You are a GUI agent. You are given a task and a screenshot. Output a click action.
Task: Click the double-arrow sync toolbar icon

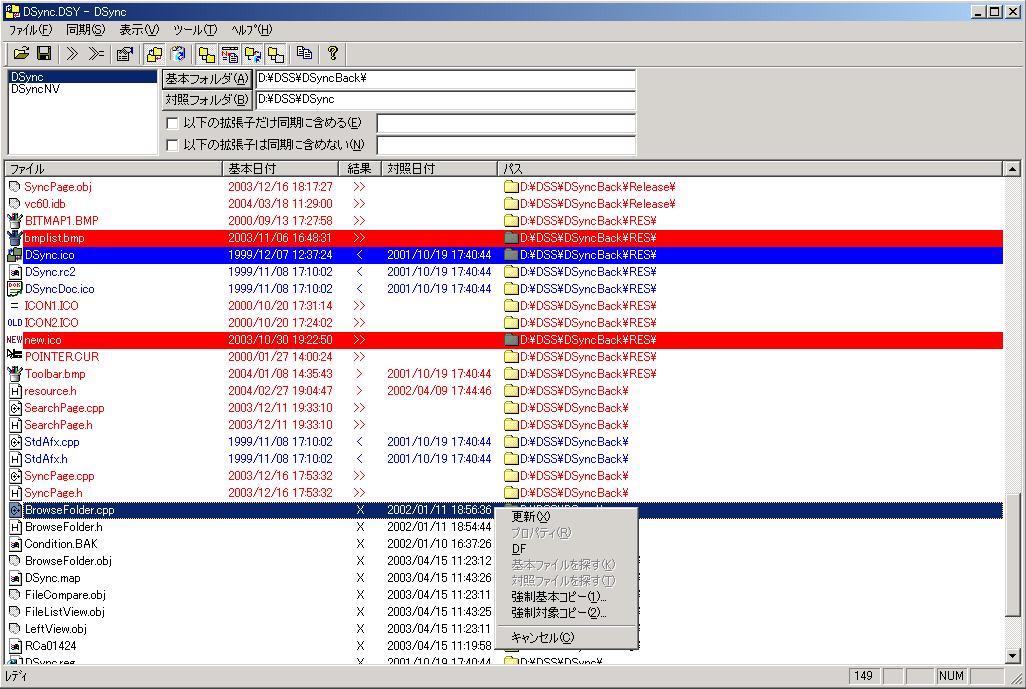pos(72,53)
